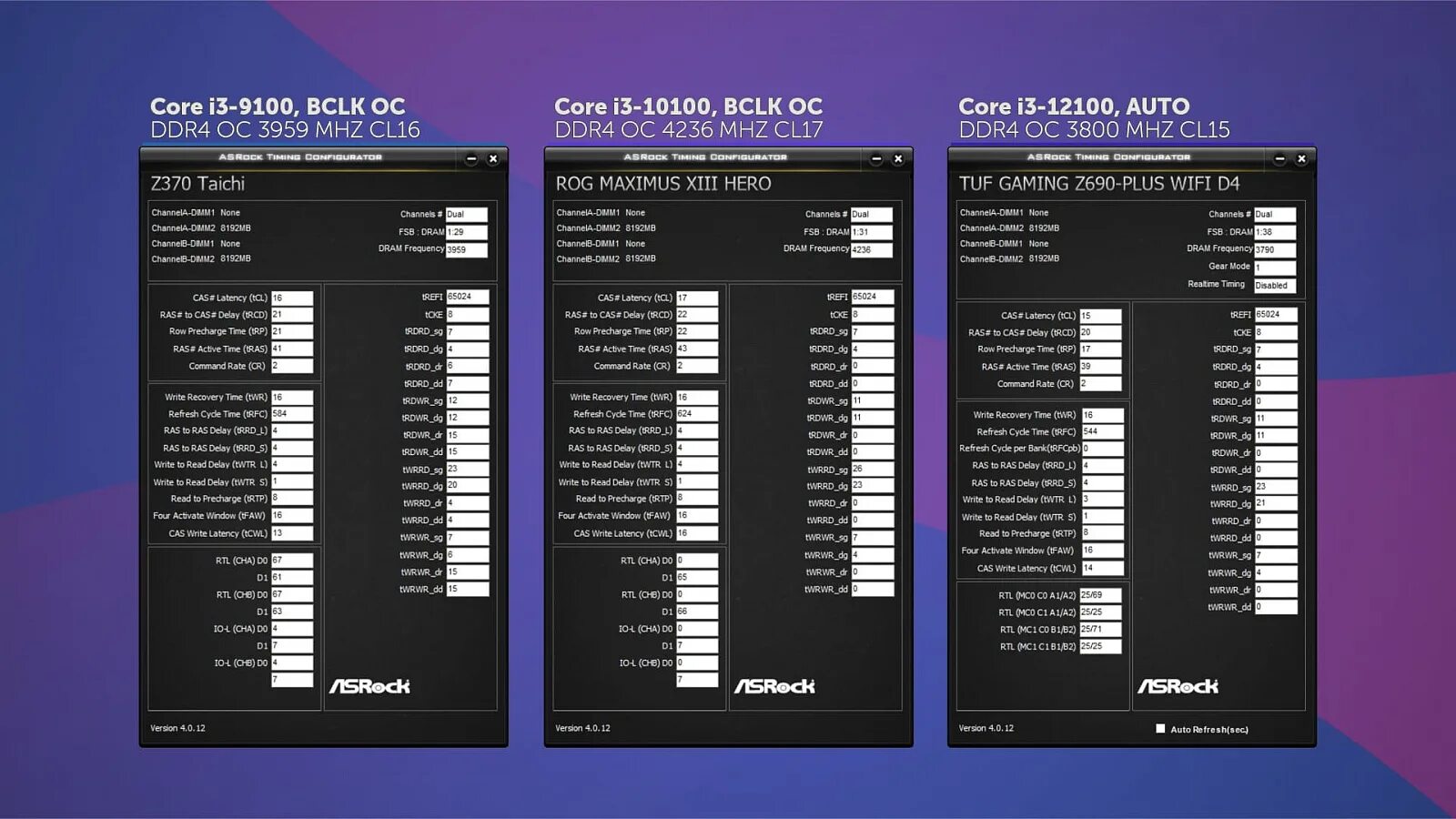Click IO-L (CHA) D0 field in ROG MAXIMUS
This screenshot has width=1456, height=819.
[x=697, y=629]
